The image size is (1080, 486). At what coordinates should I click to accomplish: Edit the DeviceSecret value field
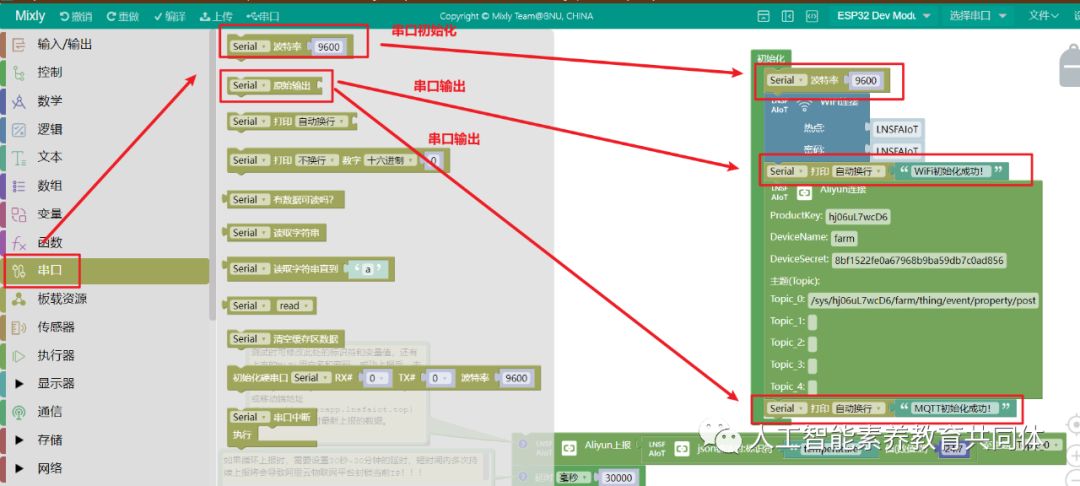tap(920, 260)
